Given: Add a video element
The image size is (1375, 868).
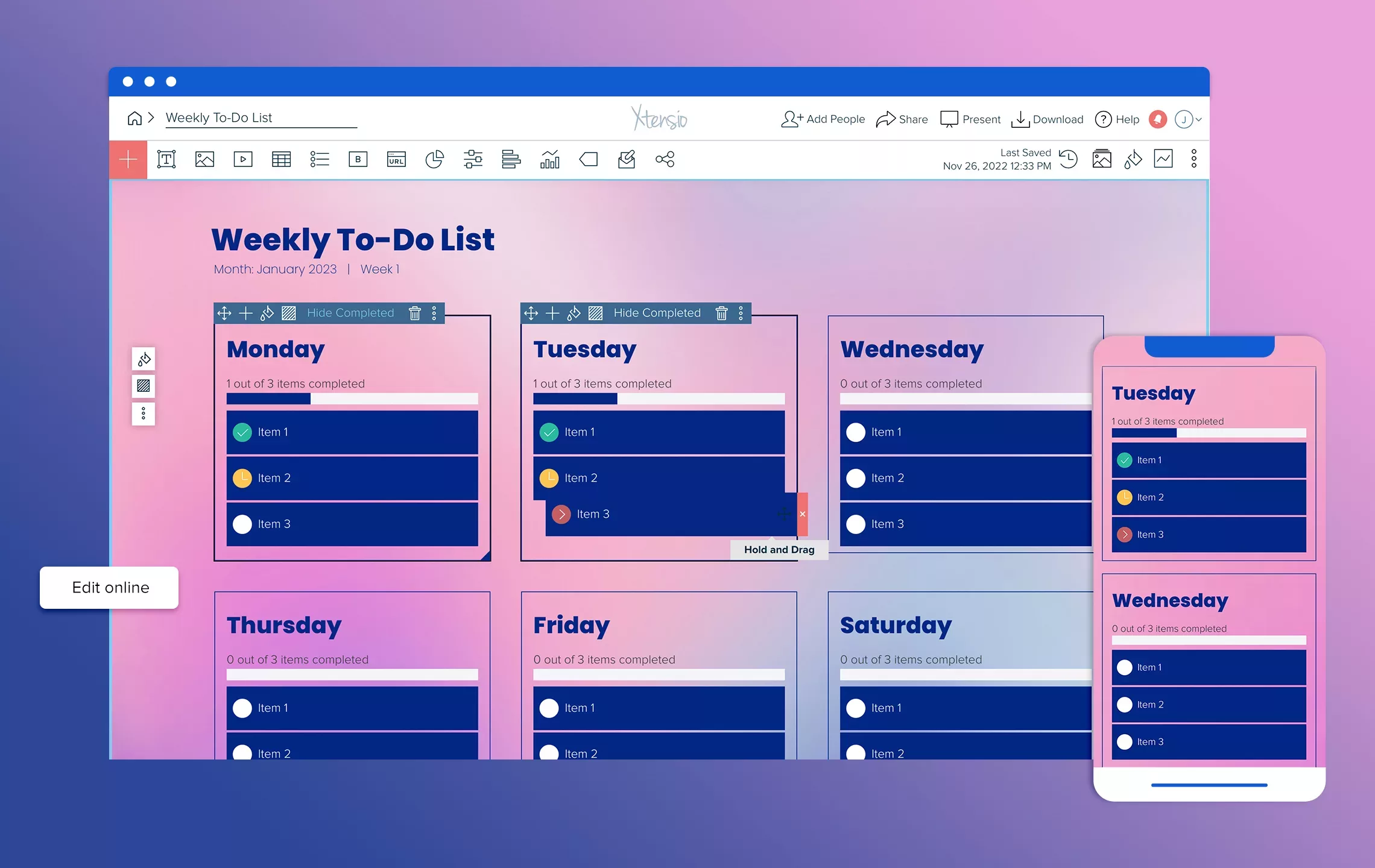Looking at the screenshot, I should pos(242,159).
